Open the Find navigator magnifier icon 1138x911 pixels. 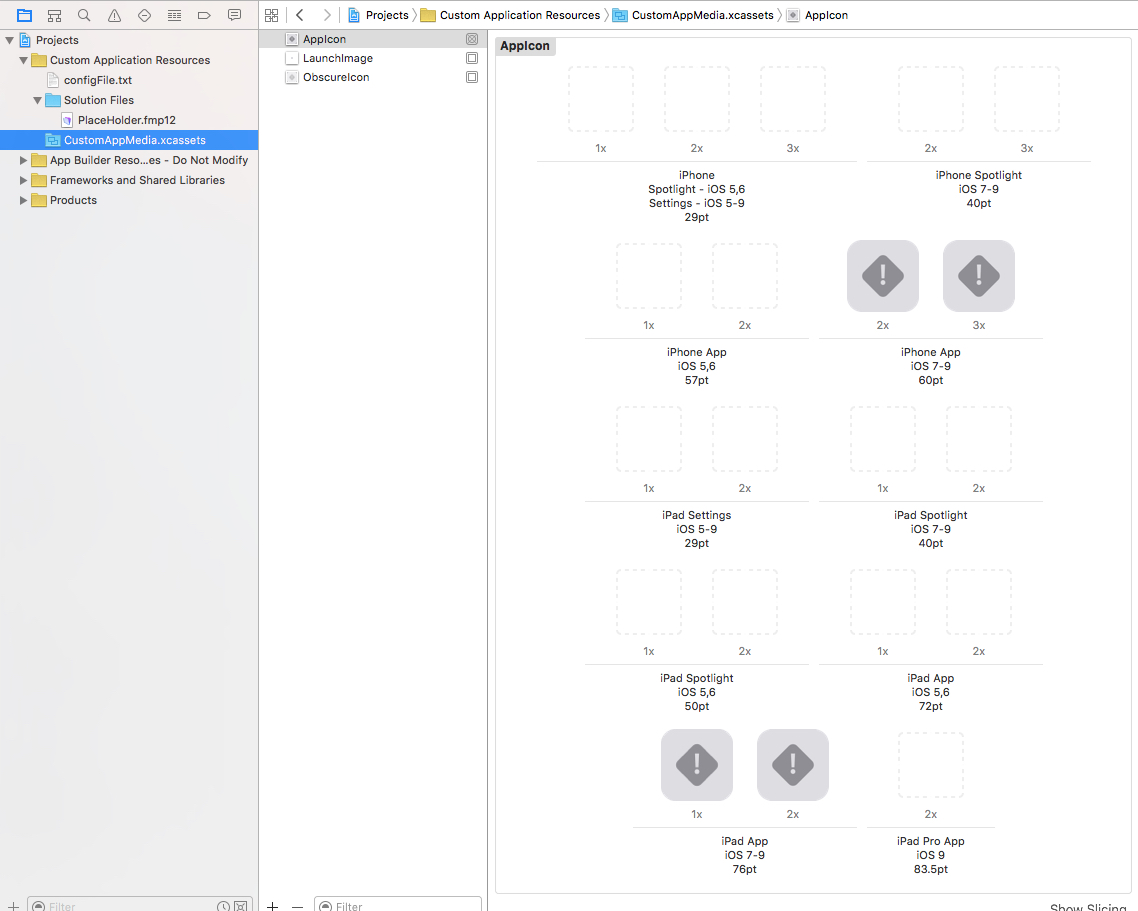(84, 15)
